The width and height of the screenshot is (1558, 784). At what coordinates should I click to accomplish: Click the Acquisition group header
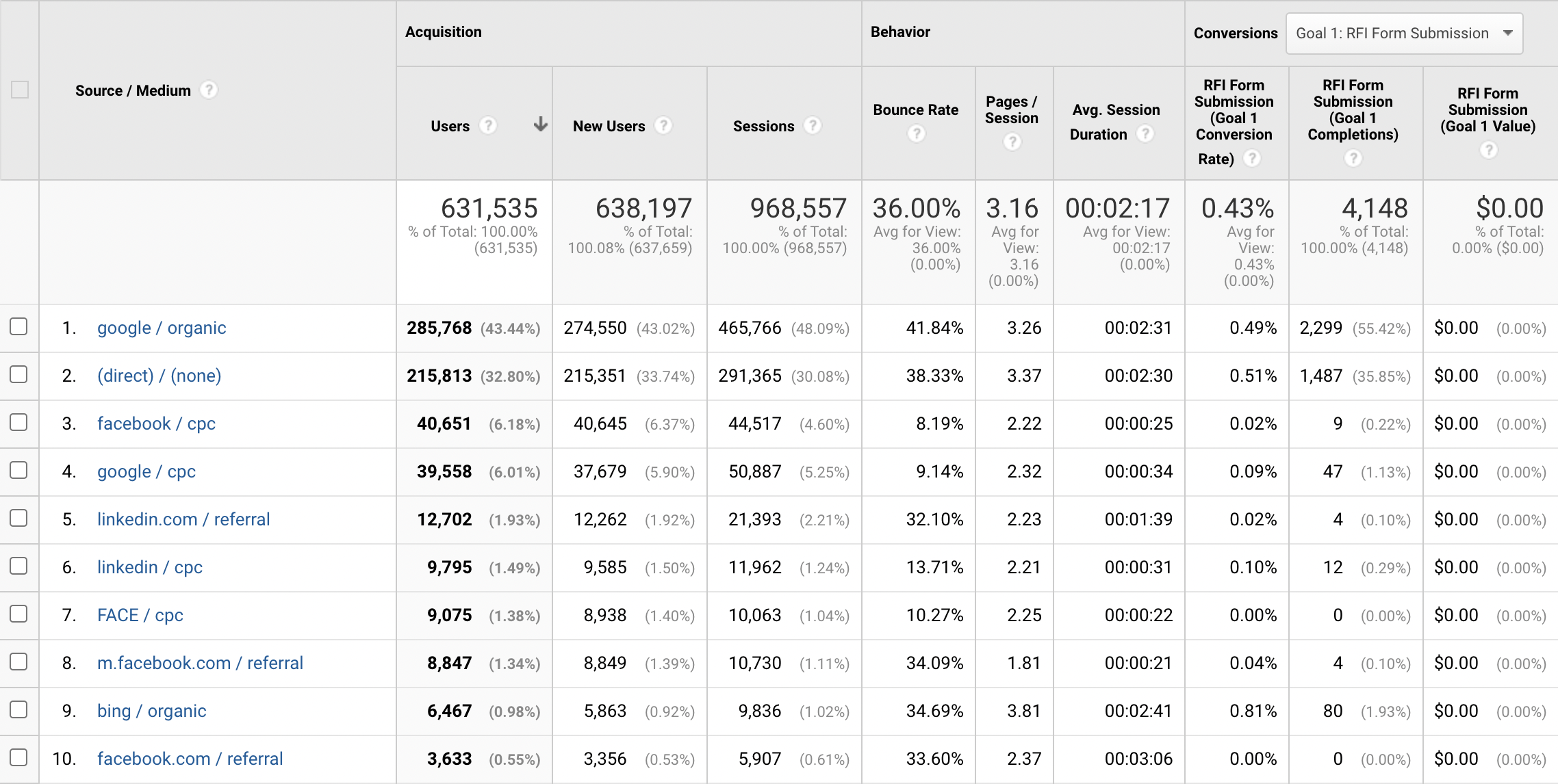(443, 31)
